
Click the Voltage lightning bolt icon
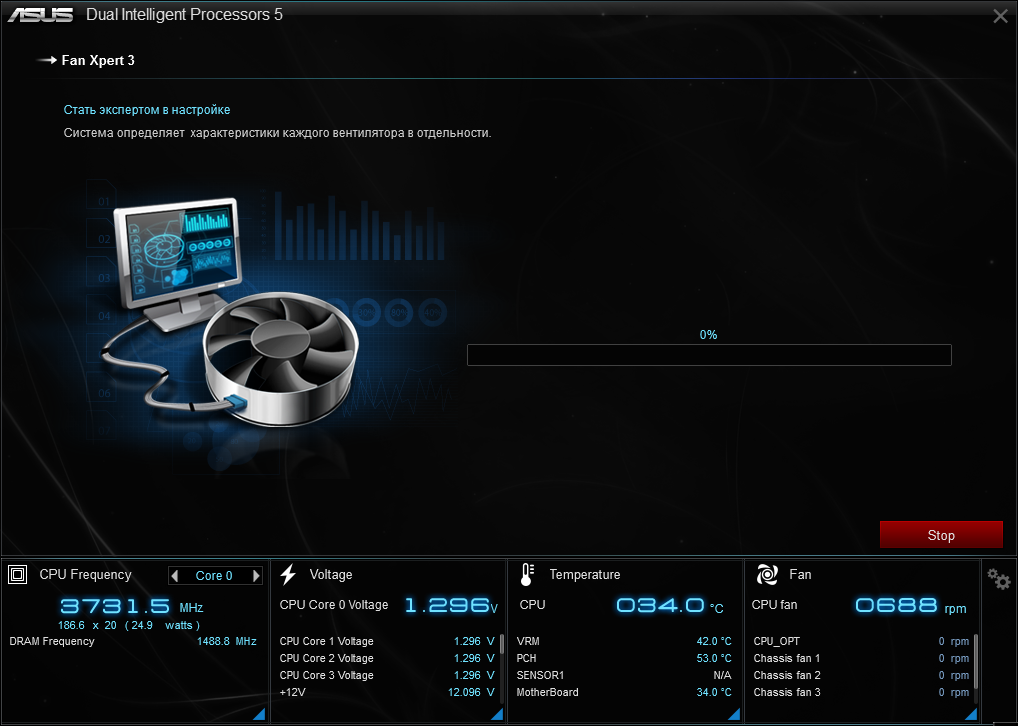[288, 574]
